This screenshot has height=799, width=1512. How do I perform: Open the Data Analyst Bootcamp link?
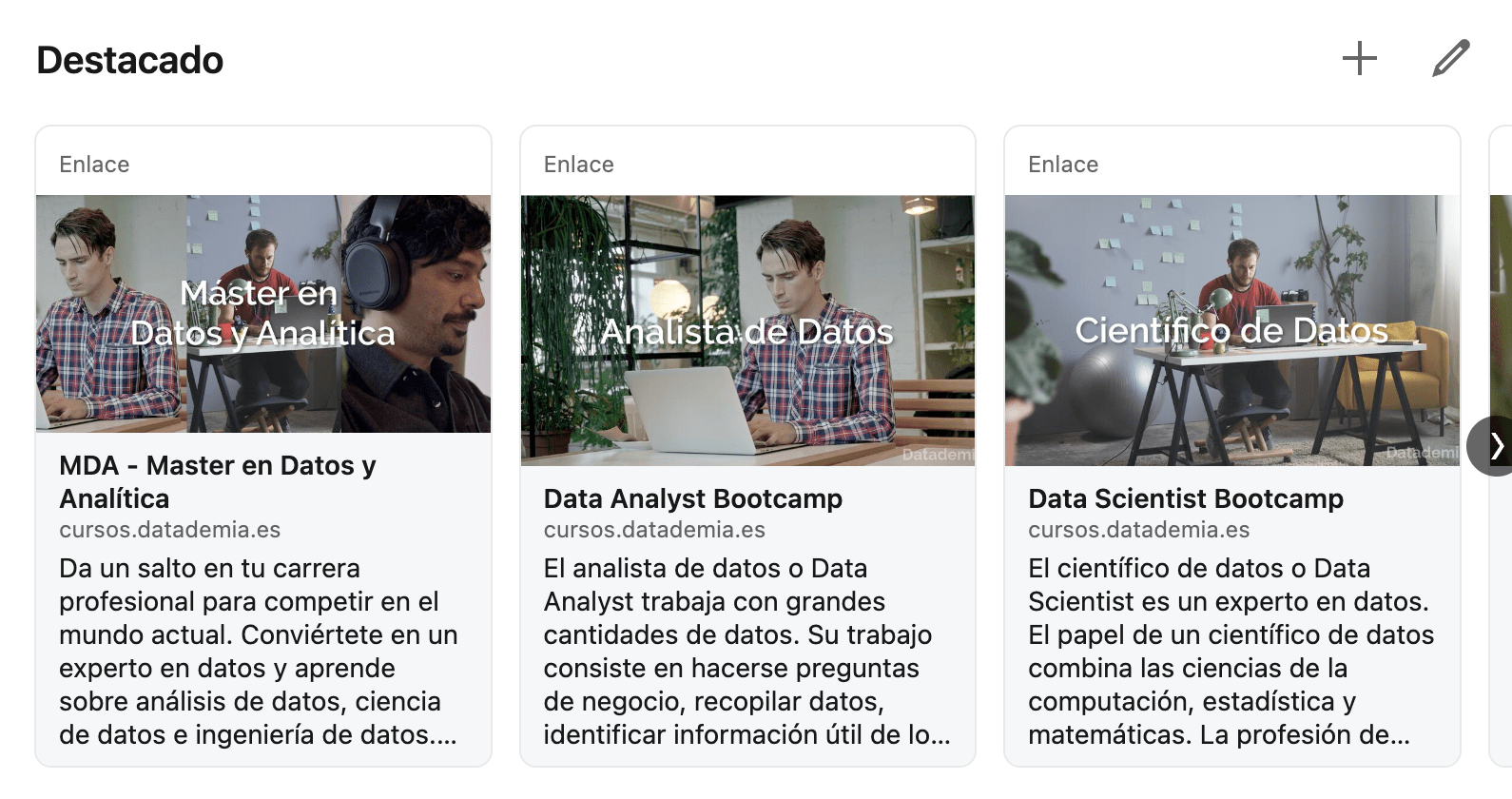pyautogui.click(x=692, y=498)
